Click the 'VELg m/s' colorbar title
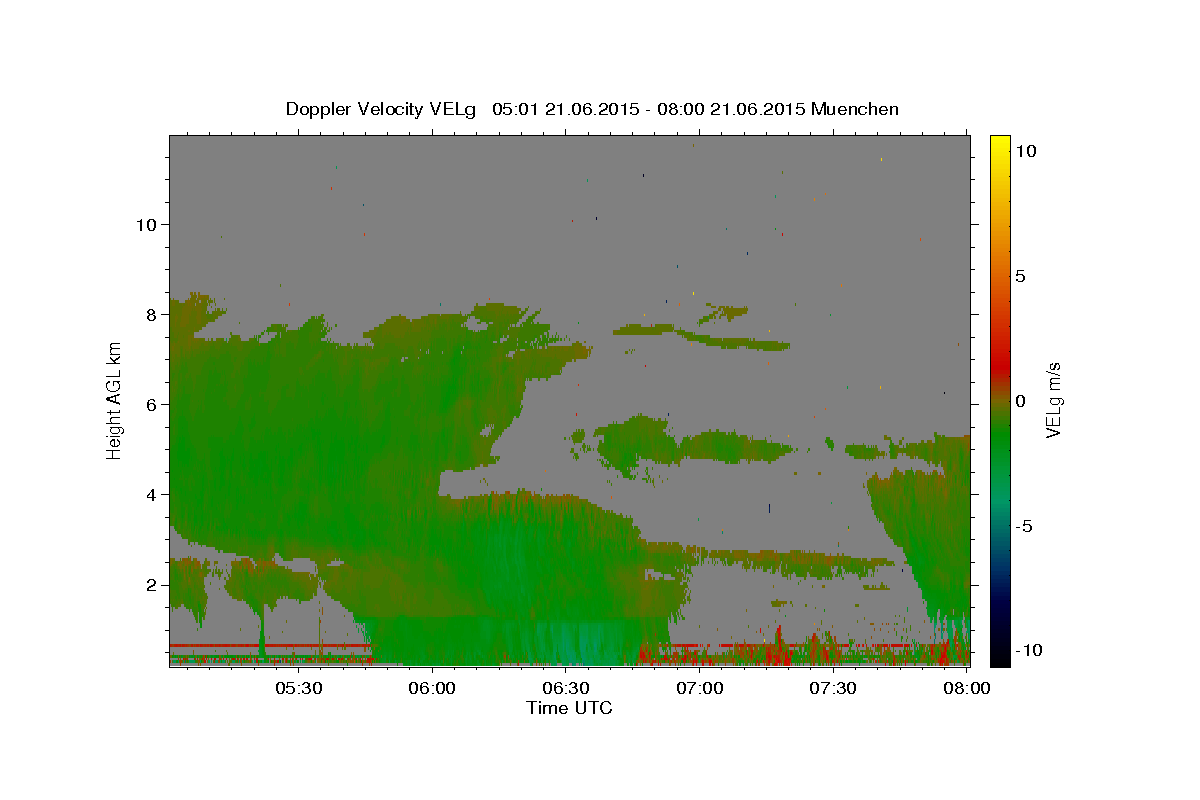The image size is (1200, 800). (x=1054, y=400)
